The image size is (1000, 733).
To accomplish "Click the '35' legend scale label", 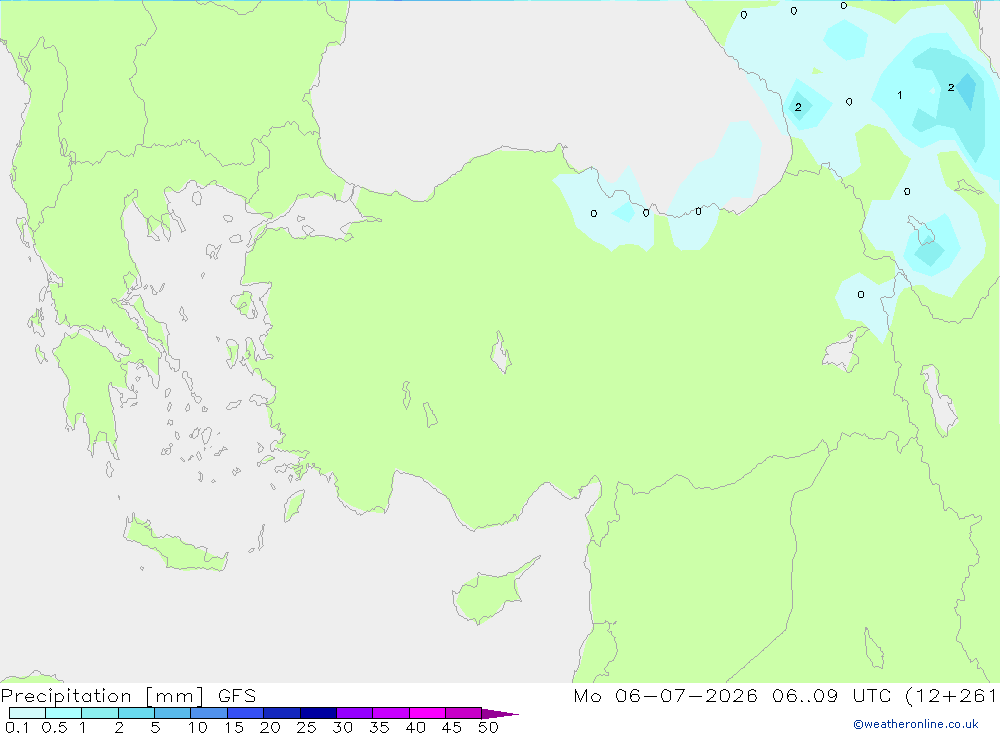I will coord(379,727).
